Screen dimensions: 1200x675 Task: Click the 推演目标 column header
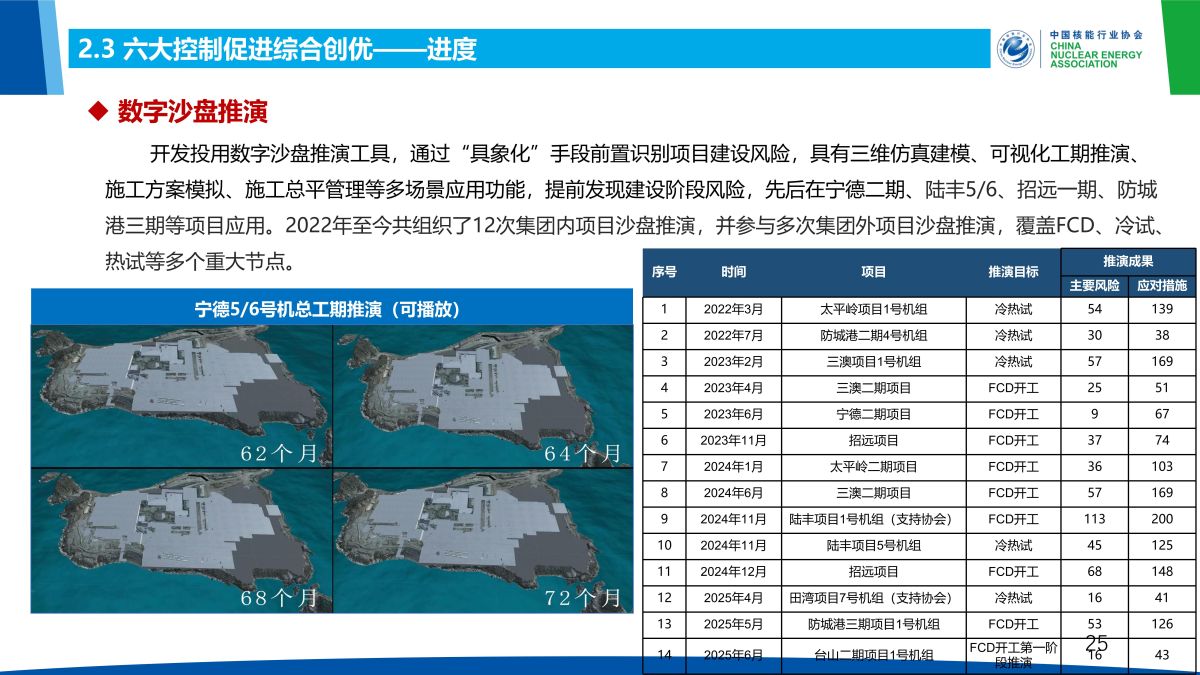[1013, 272]
